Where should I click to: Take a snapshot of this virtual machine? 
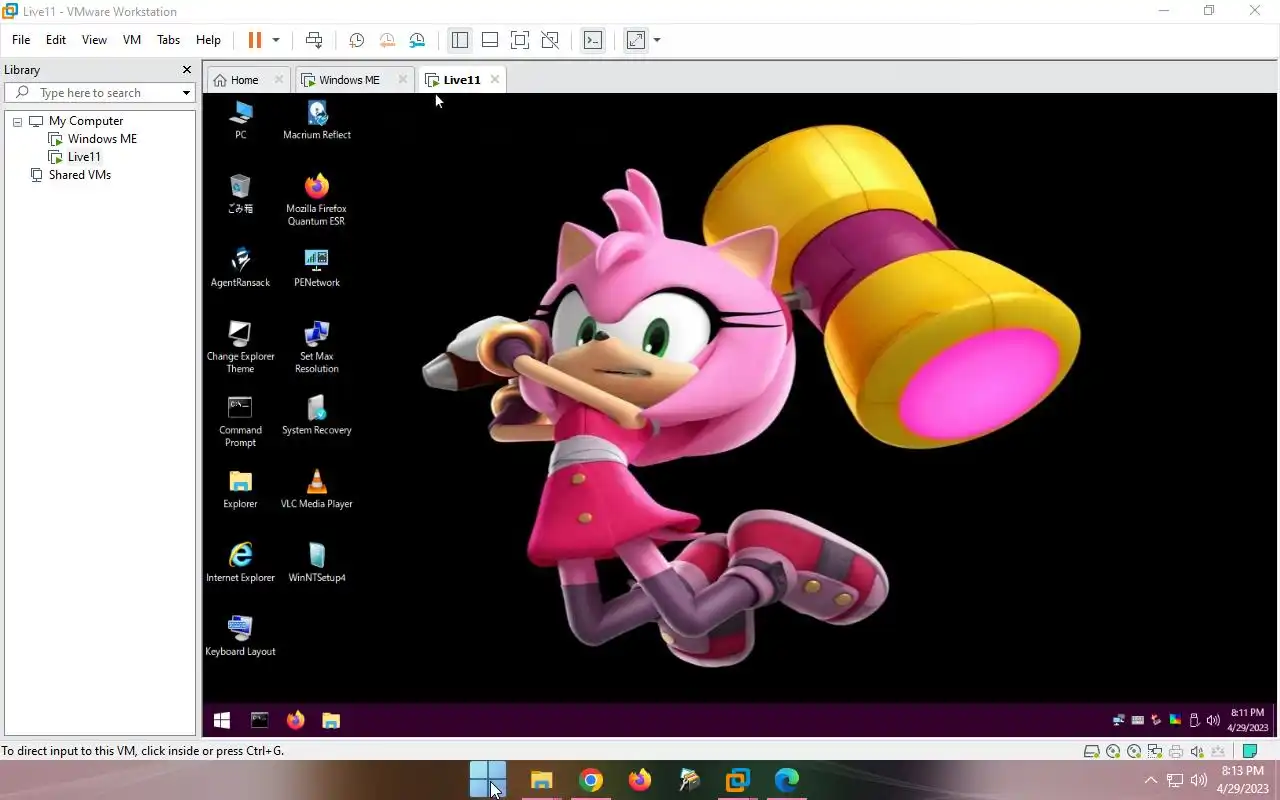click(x=356, y=40)
